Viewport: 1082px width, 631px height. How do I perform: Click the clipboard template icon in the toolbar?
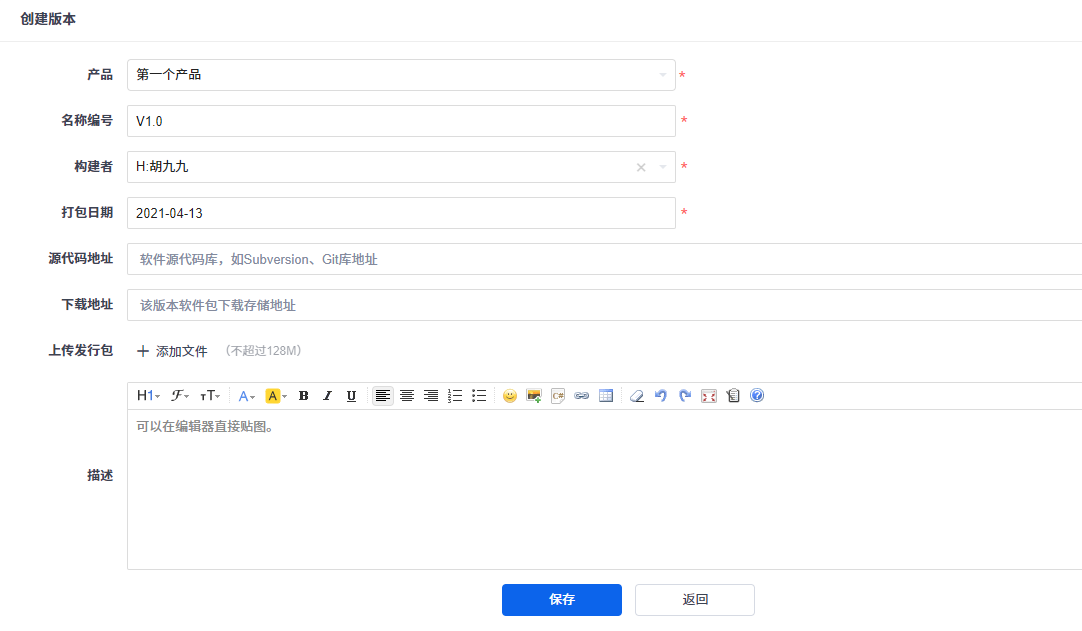(x=733, y=396)
